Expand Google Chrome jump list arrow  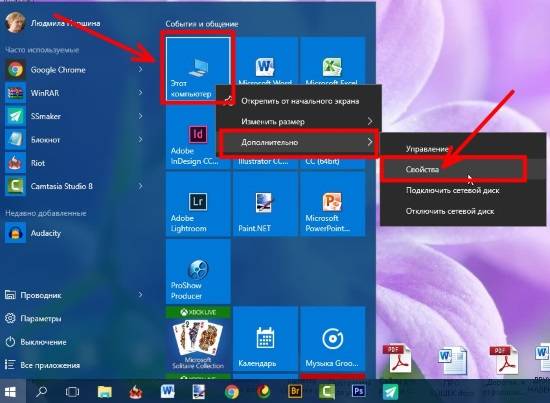140,69
